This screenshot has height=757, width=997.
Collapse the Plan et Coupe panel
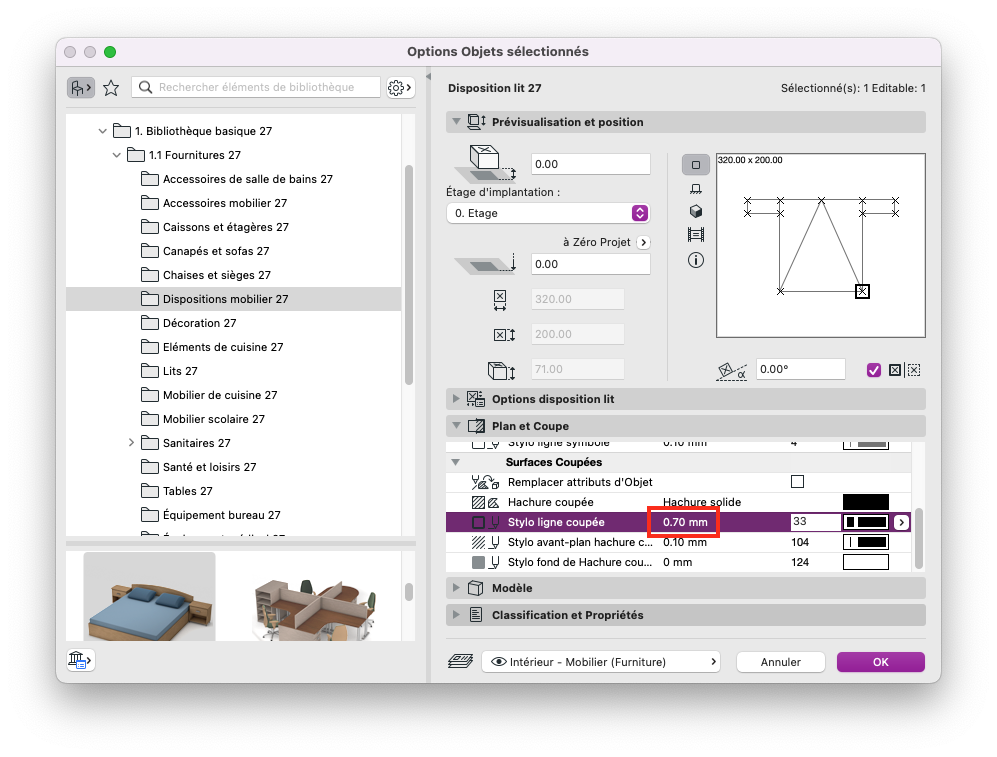[x=457, y=426]
